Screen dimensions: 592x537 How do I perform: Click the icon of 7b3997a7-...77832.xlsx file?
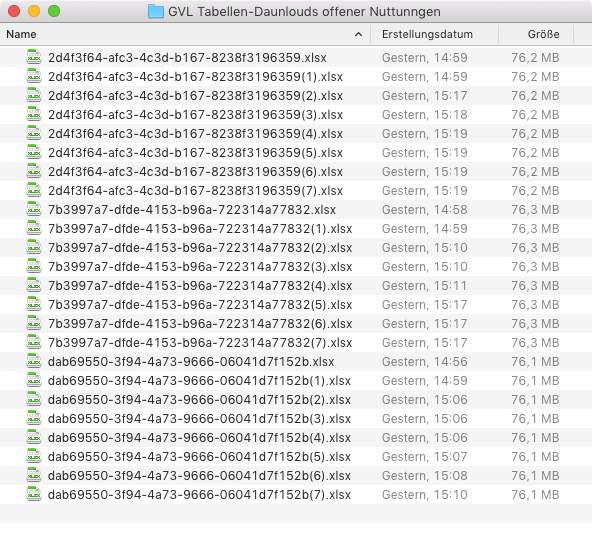click(34, 209)
